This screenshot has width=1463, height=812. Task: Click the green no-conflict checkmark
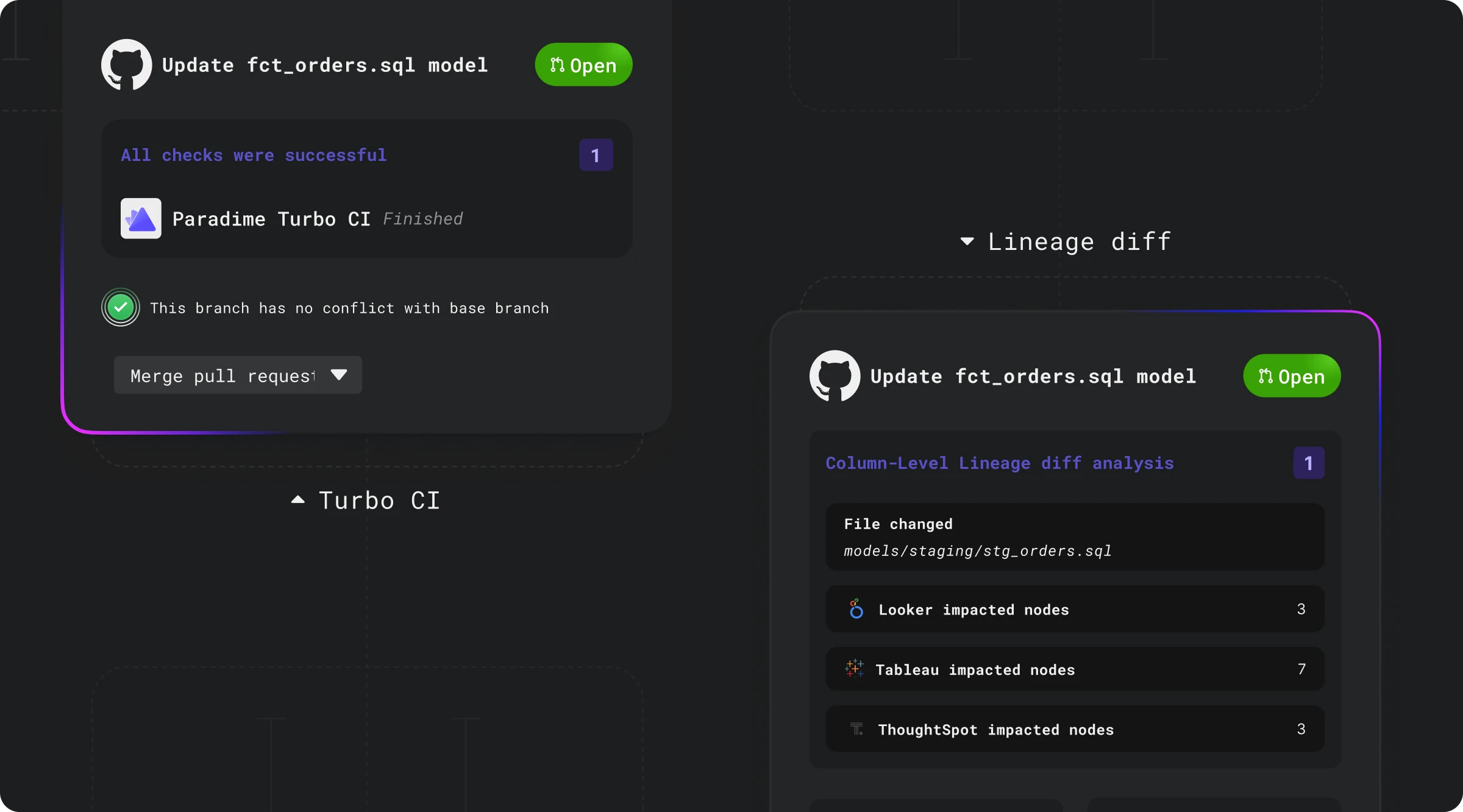(x=121, y=307)
